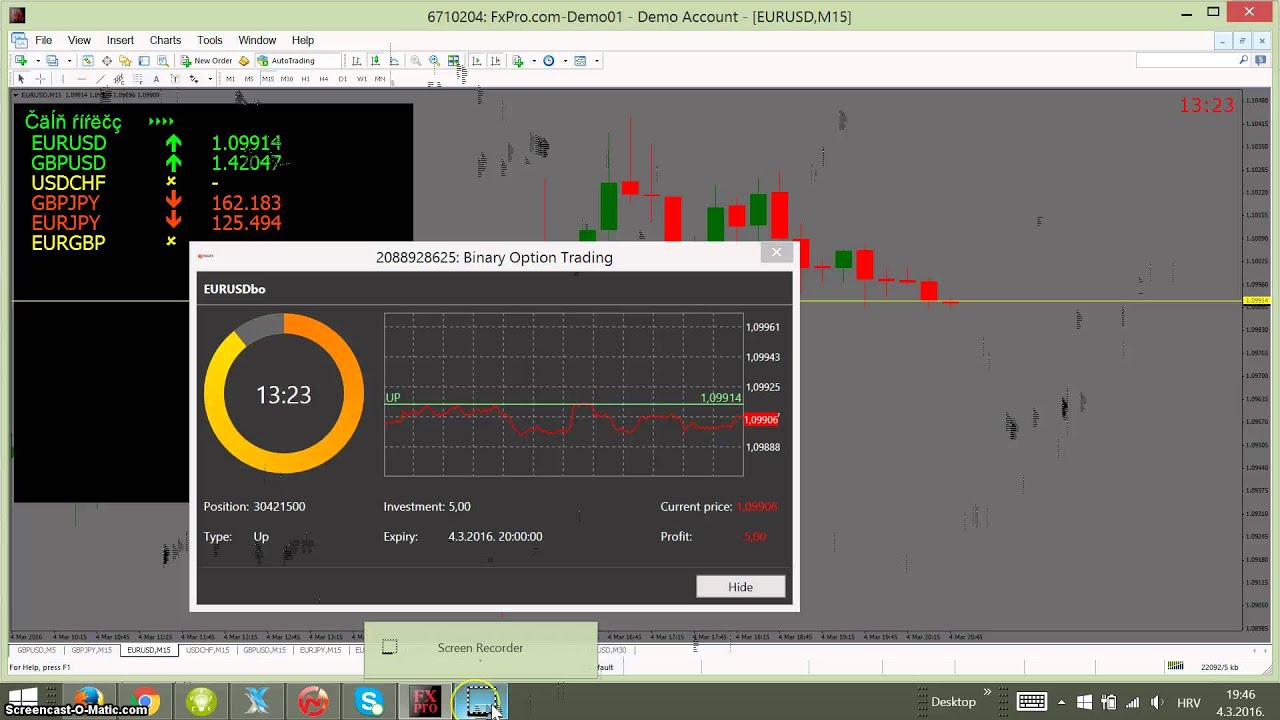Viewport: 1280px width, 720px height.
Task: Expand the Profiles dropdown arrow
Action: [x=69, y=61]
